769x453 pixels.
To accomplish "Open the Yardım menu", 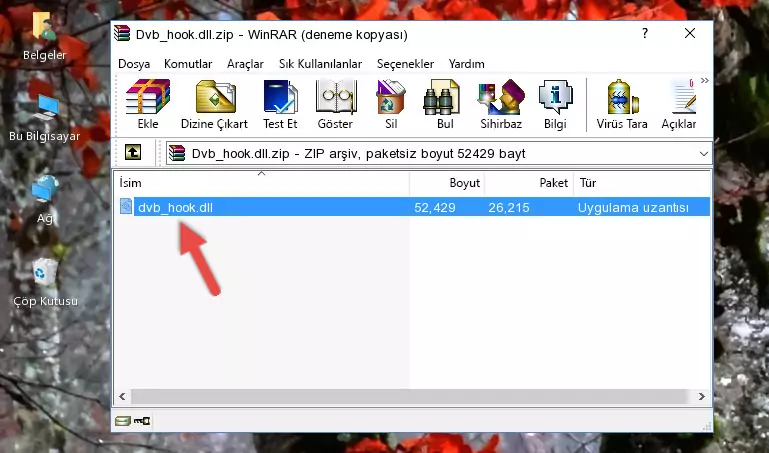I will [466, 64].
